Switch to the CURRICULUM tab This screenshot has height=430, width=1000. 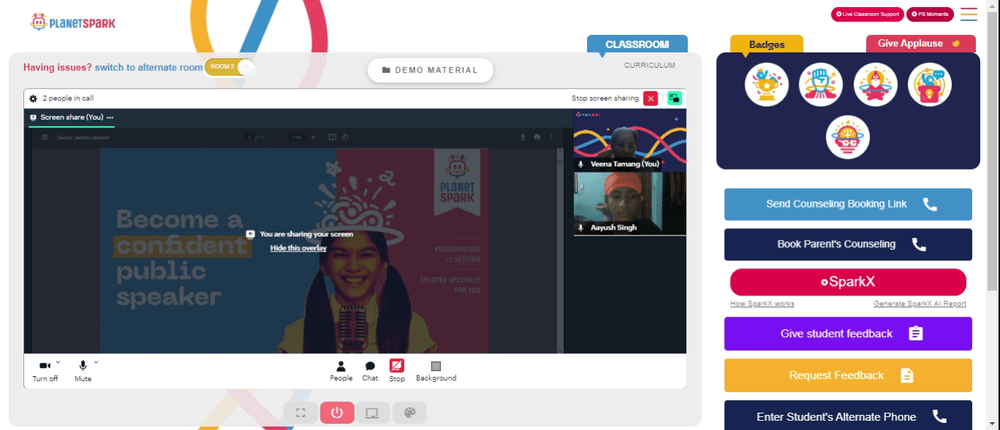pyautogui.click(x=649, y=65)
